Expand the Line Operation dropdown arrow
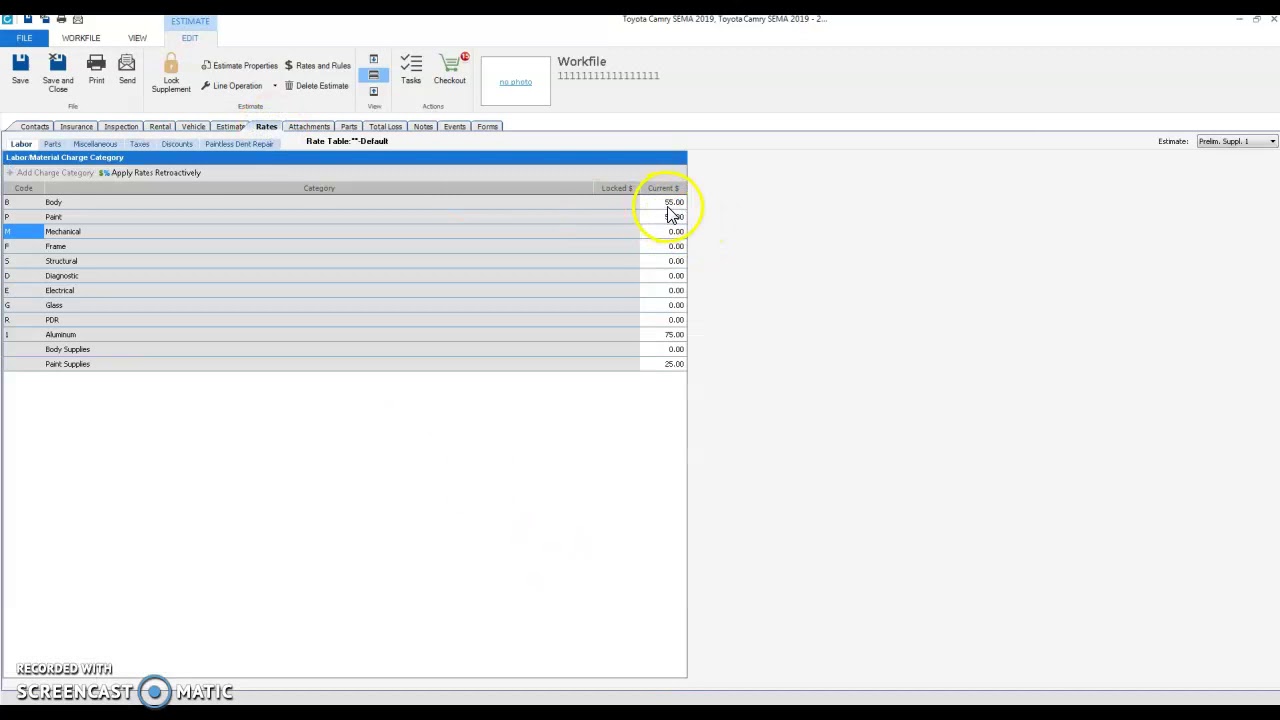This screenshot has height=720, width=1280. (x=275, y=86)
